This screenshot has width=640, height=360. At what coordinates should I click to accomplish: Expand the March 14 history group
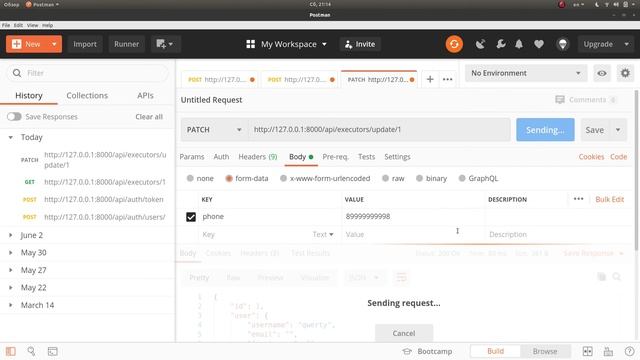click(x=11, y=305)
